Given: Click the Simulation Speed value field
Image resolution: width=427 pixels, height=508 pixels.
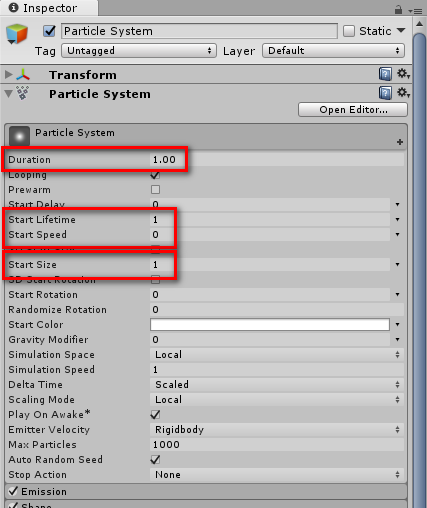Looking at the screenshot, I should click(277, 370).
